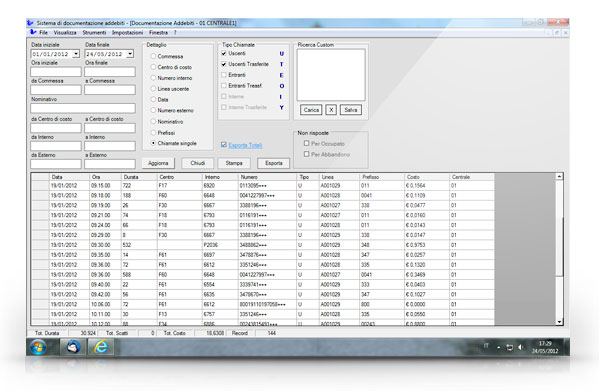Click the Ora finale input field
This screenshot has width=600, height=391.
[x=110, y=72]
